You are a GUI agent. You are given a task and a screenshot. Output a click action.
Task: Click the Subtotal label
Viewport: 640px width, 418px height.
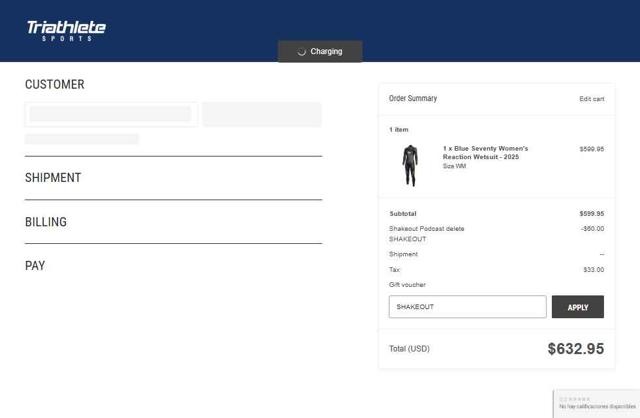pyautogui.click(x=403, y=213)
